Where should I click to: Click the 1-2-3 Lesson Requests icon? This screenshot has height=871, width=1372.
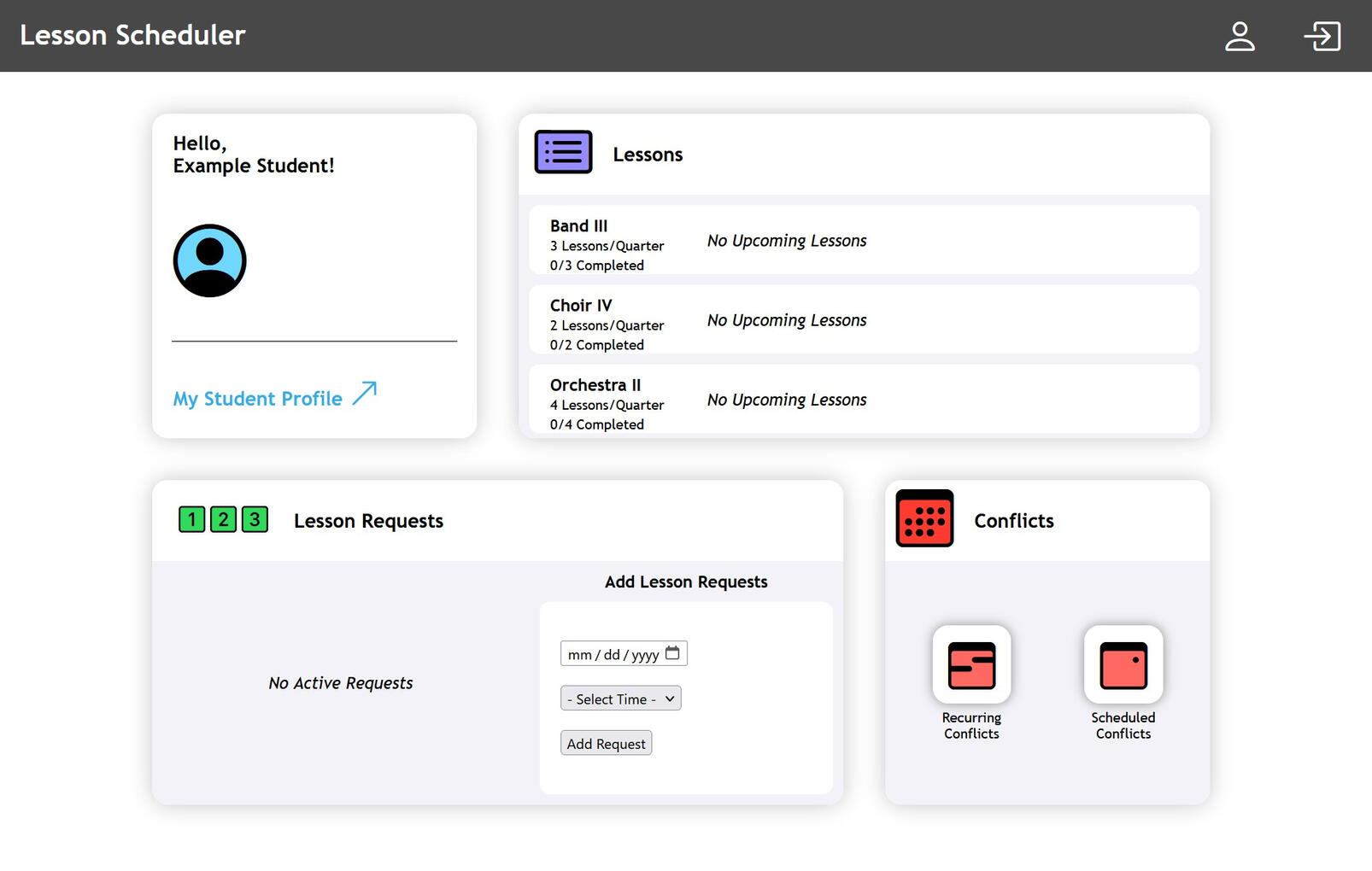[x=223, y=518]
